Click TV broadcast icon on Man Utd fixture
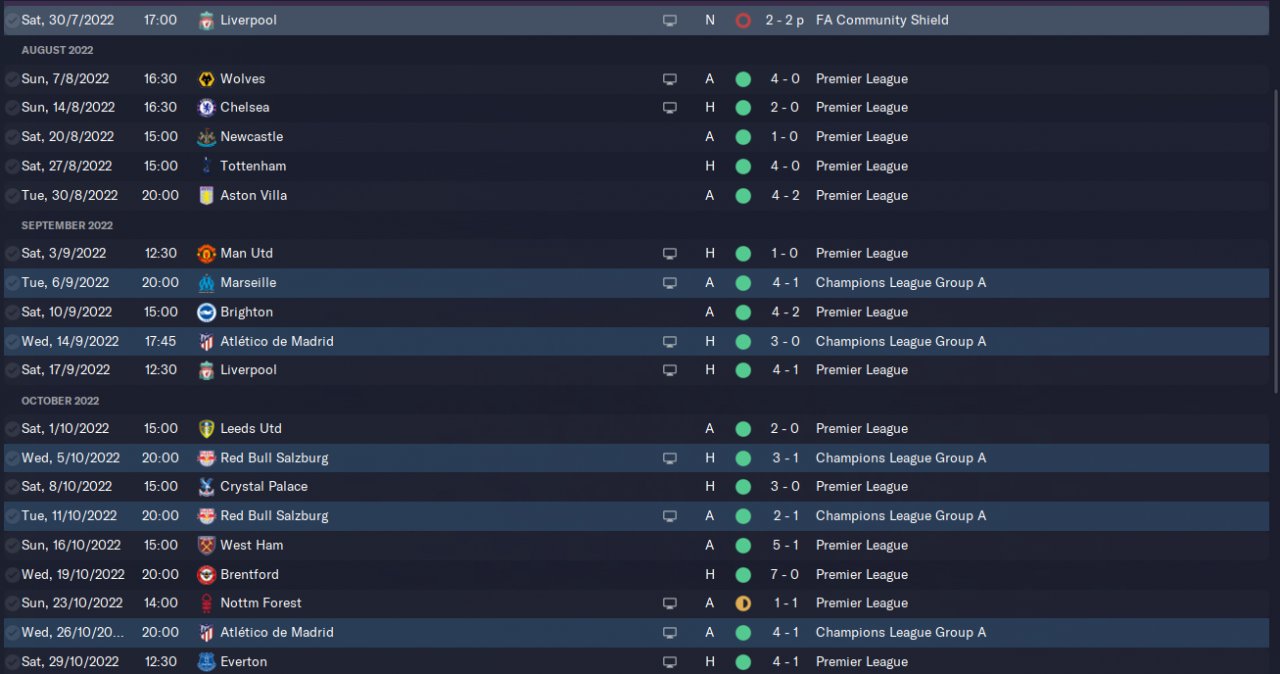This screenshot has width=1280, height=674. click(x=670, y=254)
